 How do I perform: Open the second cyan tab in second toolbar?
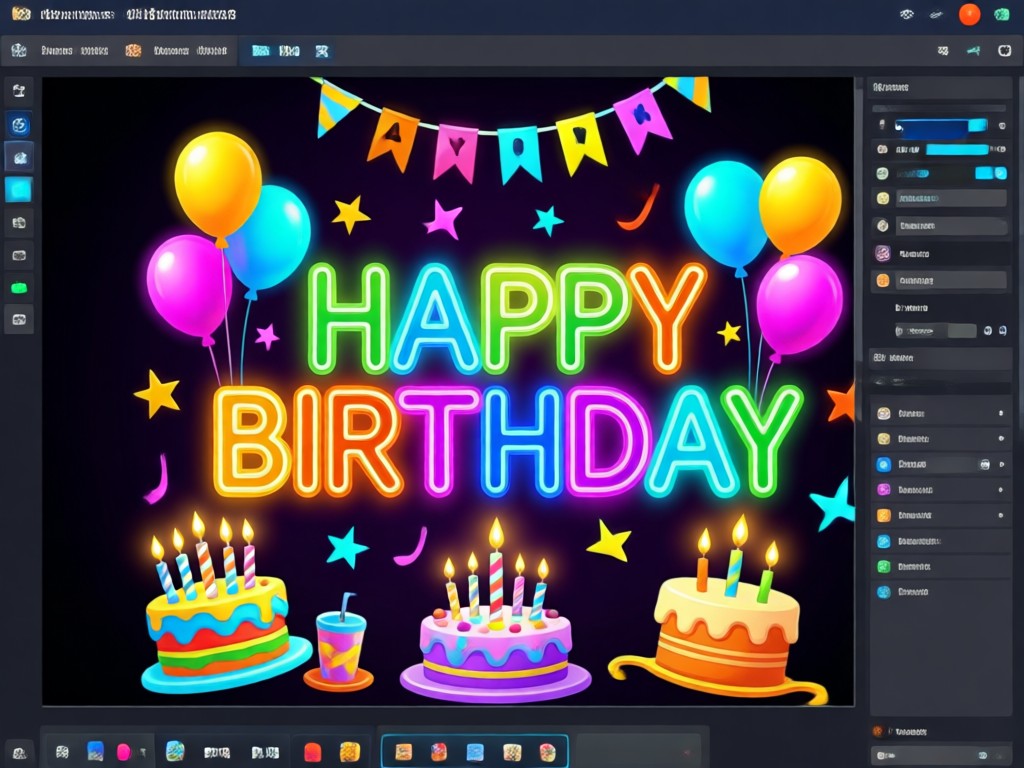coord(289,51)
